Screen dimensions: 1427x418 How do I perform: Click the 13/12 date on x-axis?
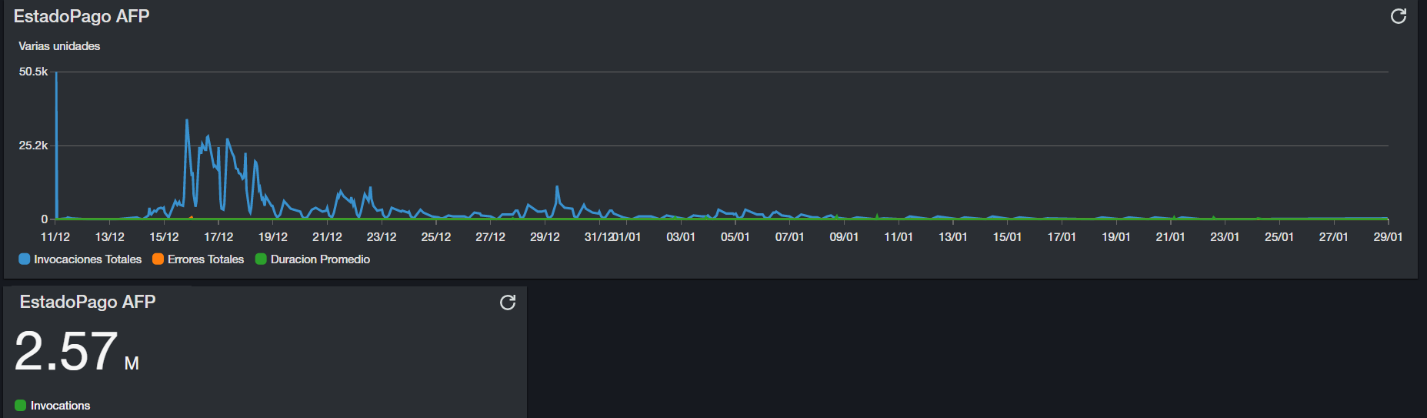point(110,237)
